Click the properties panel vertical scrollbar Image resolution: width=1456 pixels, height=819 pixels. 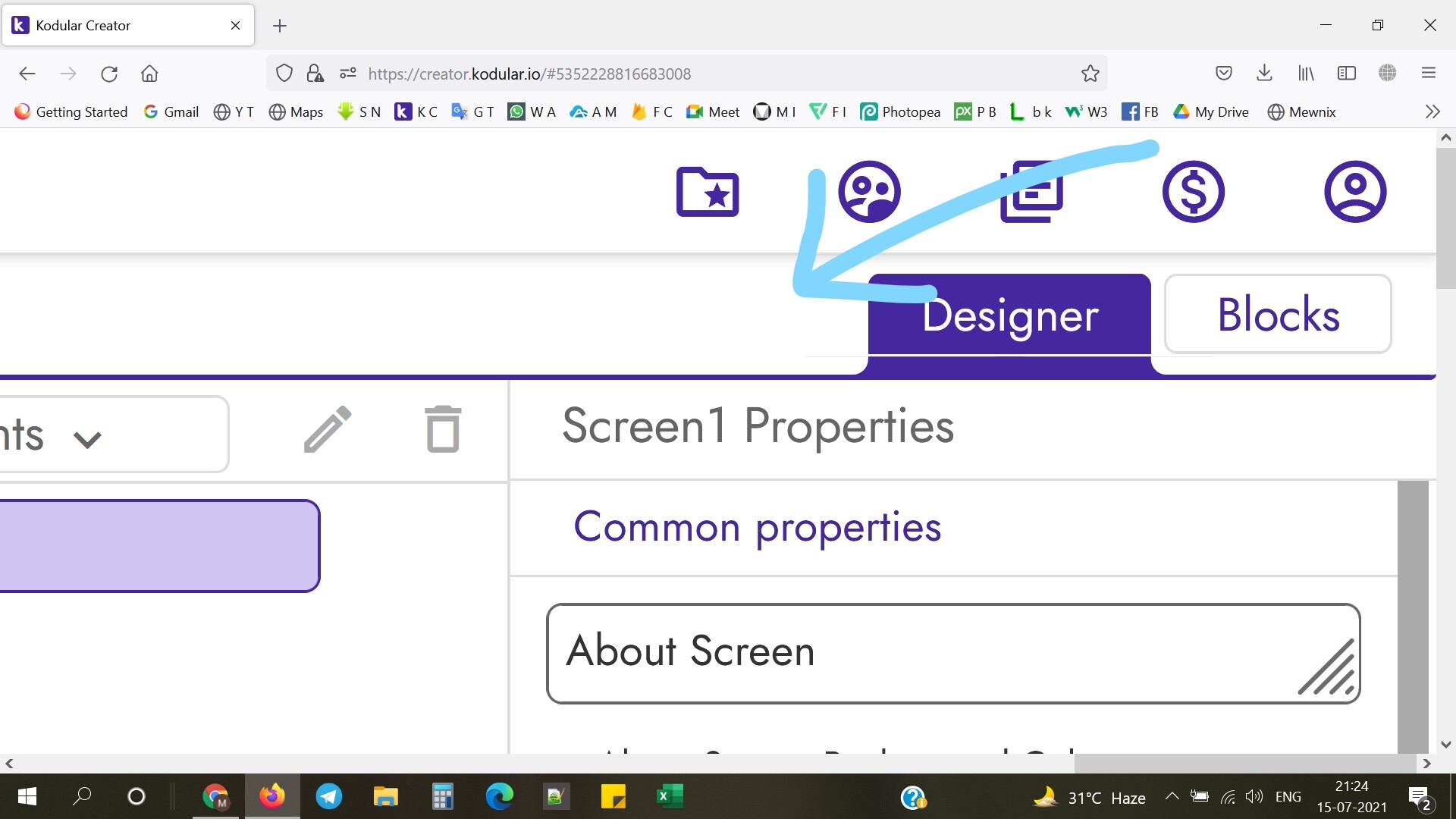click(1413, 616)
